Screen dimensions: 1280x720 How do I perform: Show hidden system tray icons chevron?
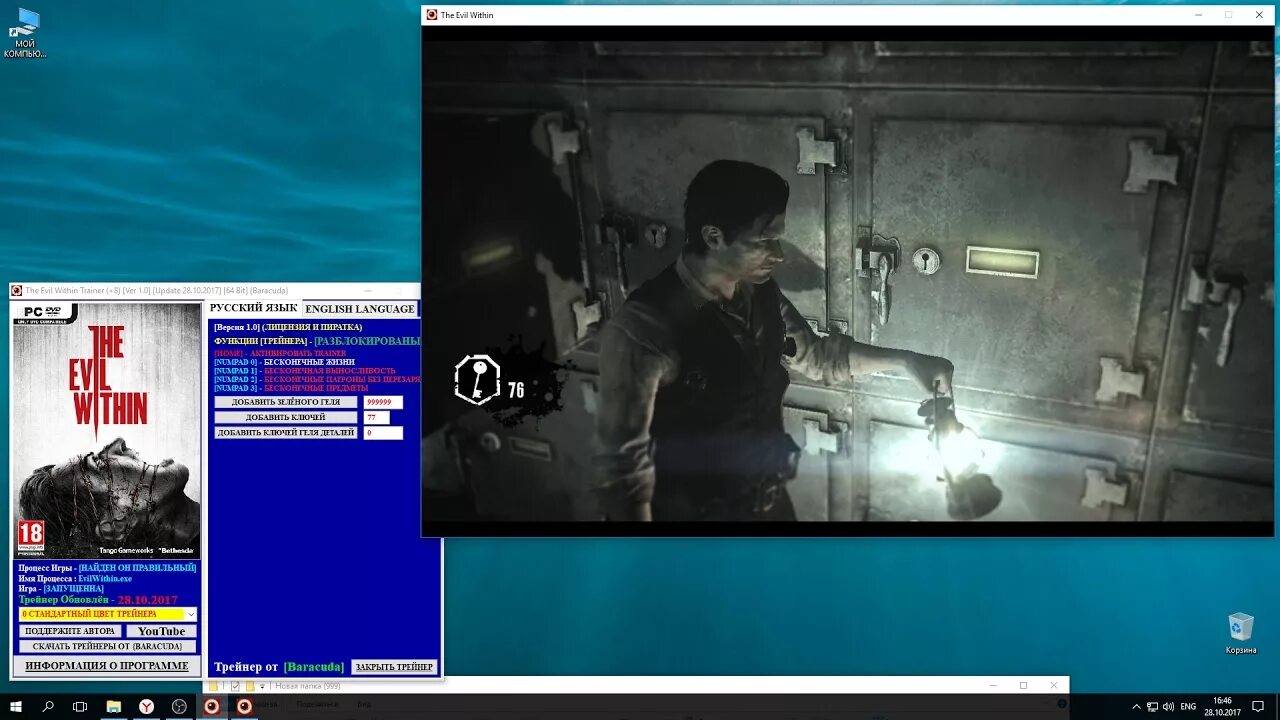[x=1136, y=707]
